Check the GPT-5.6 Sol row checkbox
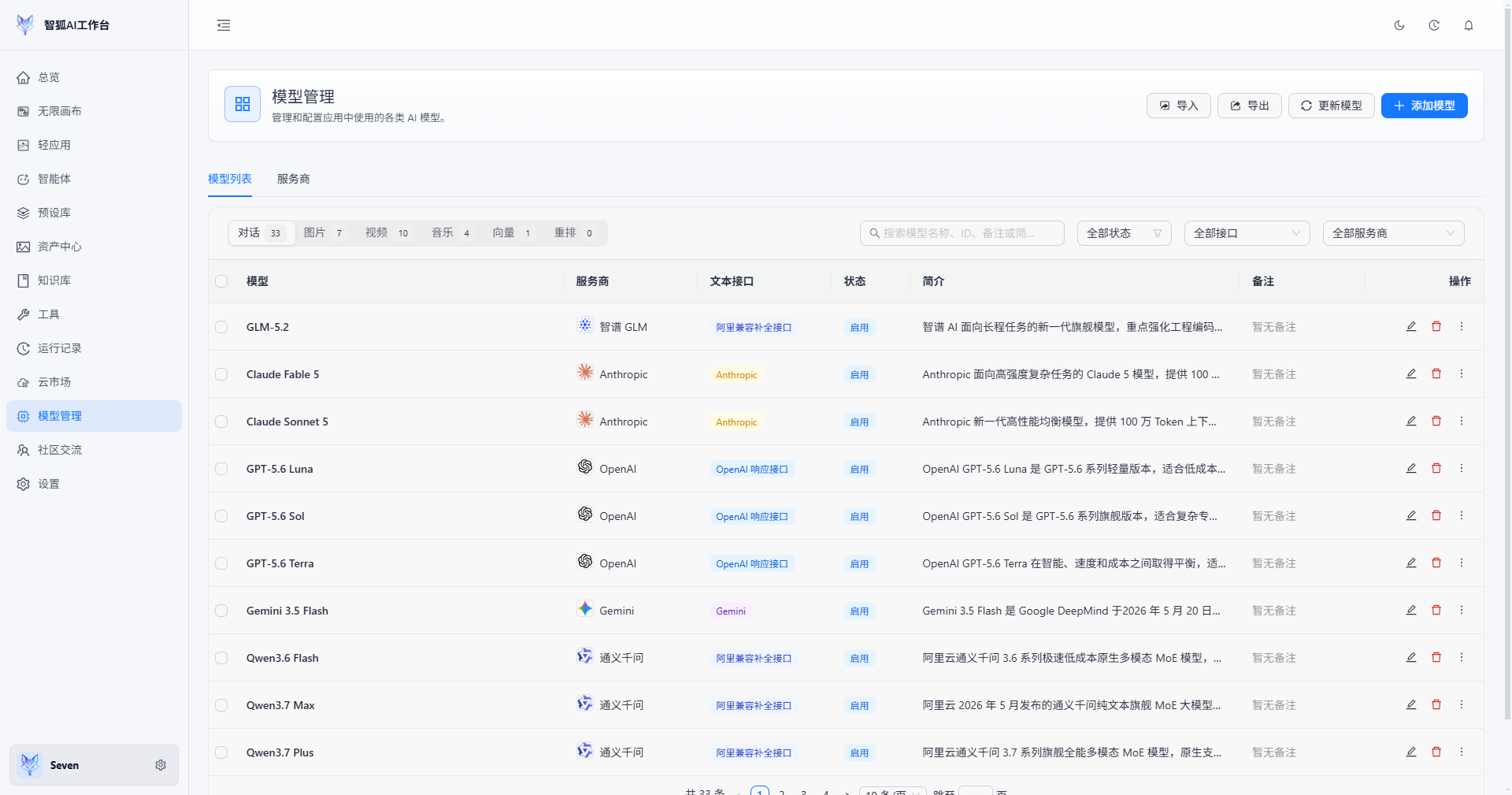 [221, 516]
